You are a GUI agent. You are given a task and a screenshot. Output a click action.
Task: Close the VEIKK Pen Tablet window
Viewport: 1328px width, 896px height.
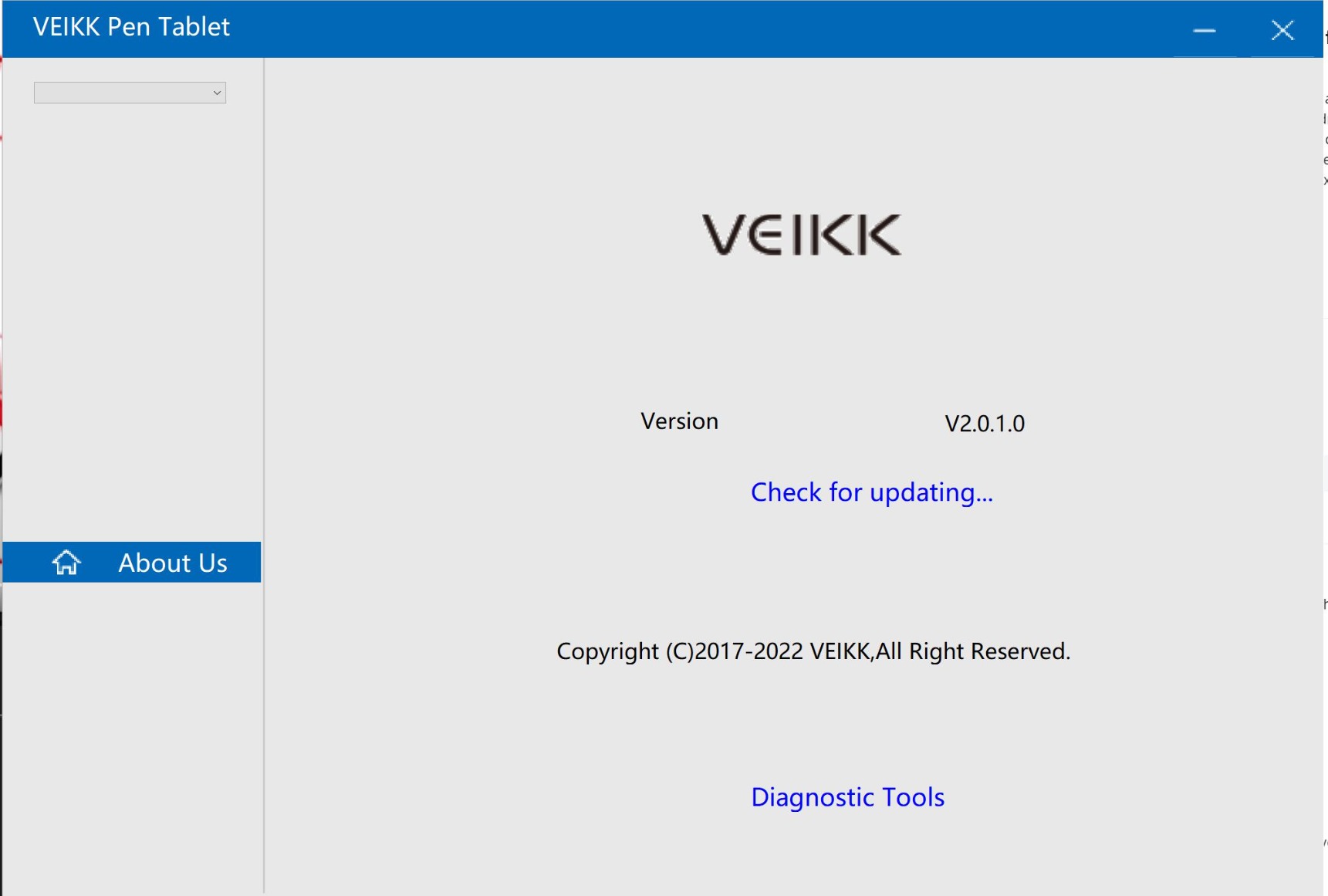pyautogui.click(x=1282, y=30)
